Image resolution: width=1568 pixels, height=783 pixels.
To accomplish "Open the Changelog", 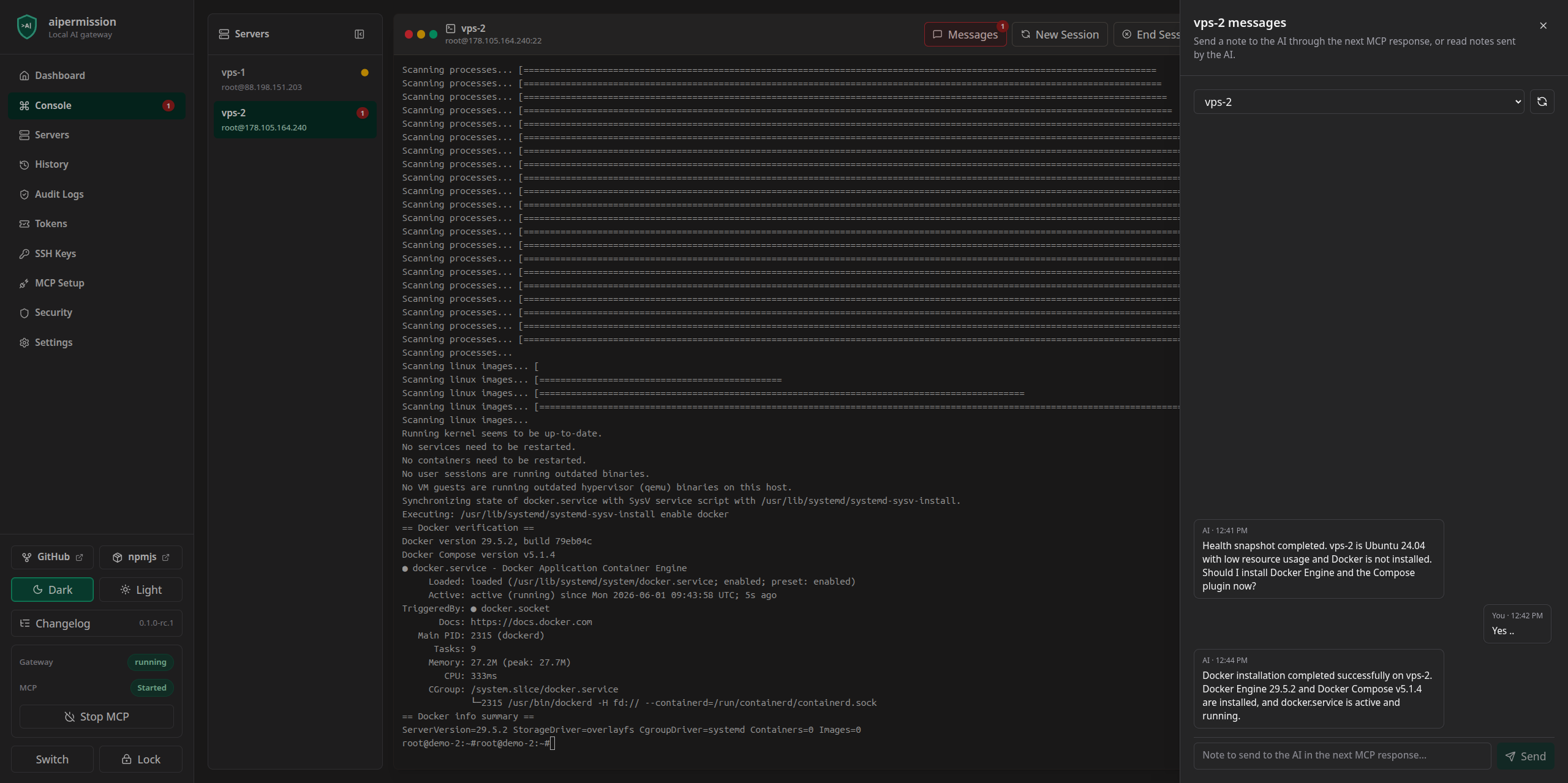I will coord(97,623).
